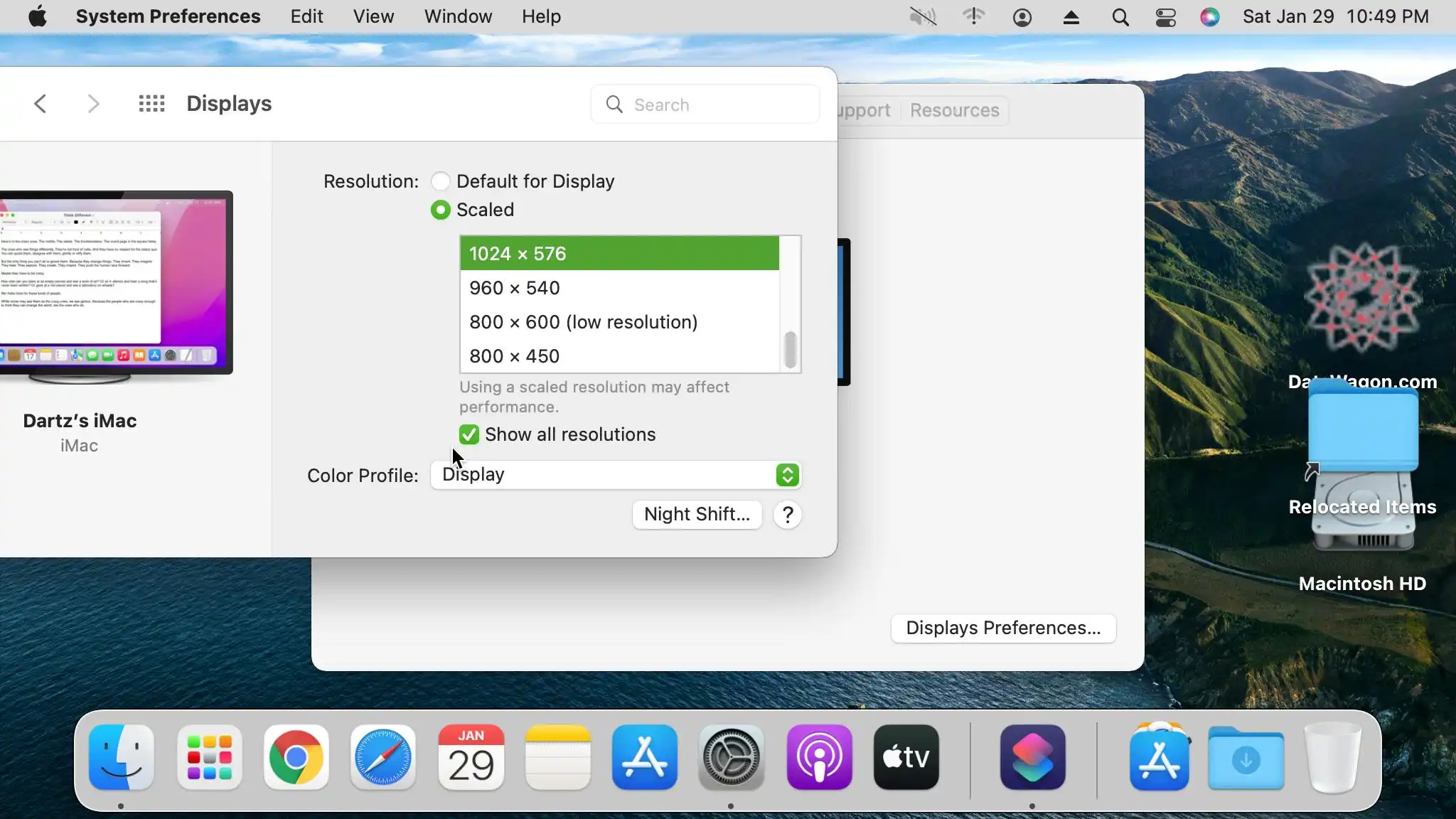This screenshot has width=1456, height=819.
Task: Launch Shortcuts app from the Dock
Action: (1032, 757)
